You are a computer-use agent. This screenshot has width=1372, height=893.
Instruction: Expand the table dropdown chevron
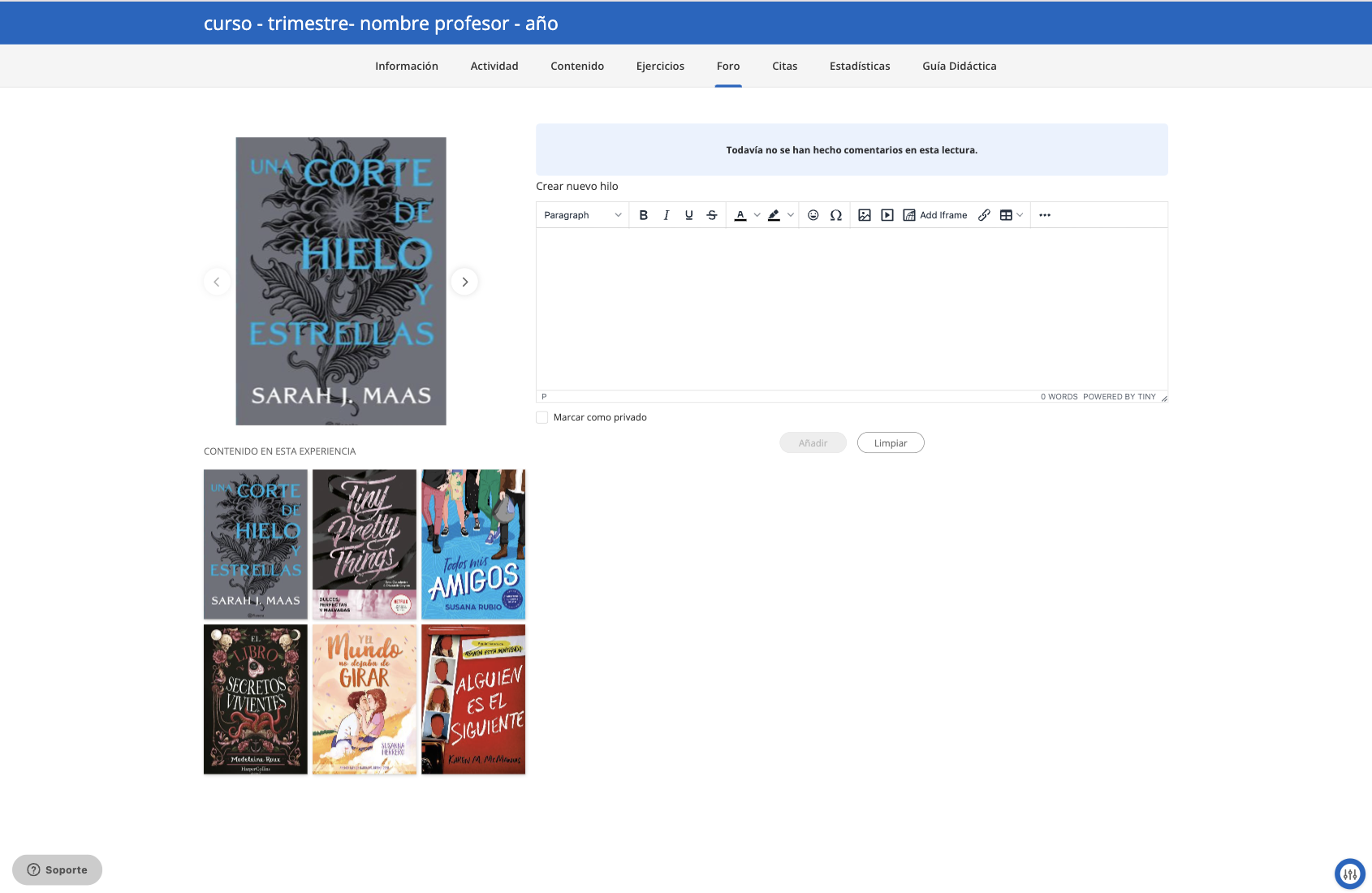click(1020, 215)
